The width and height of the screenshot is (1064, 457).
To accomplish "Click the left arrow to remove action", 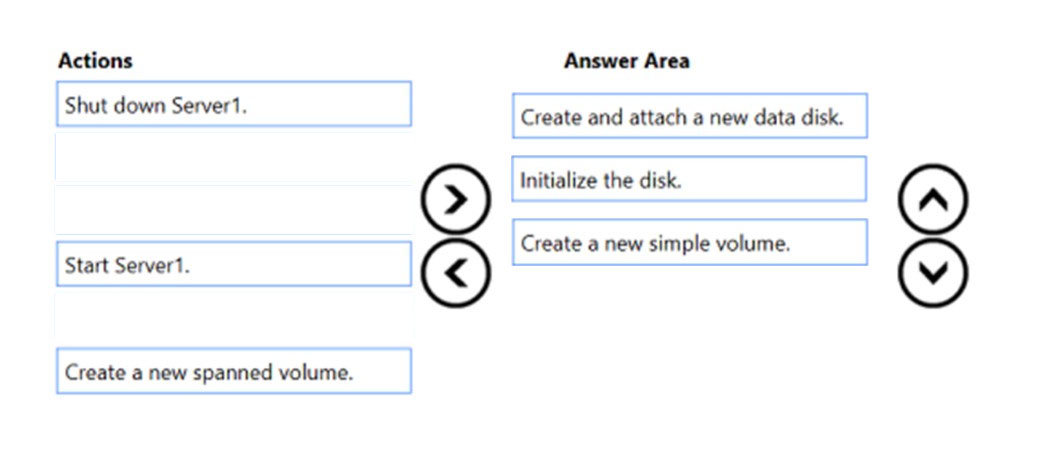I will coord(456,271).
